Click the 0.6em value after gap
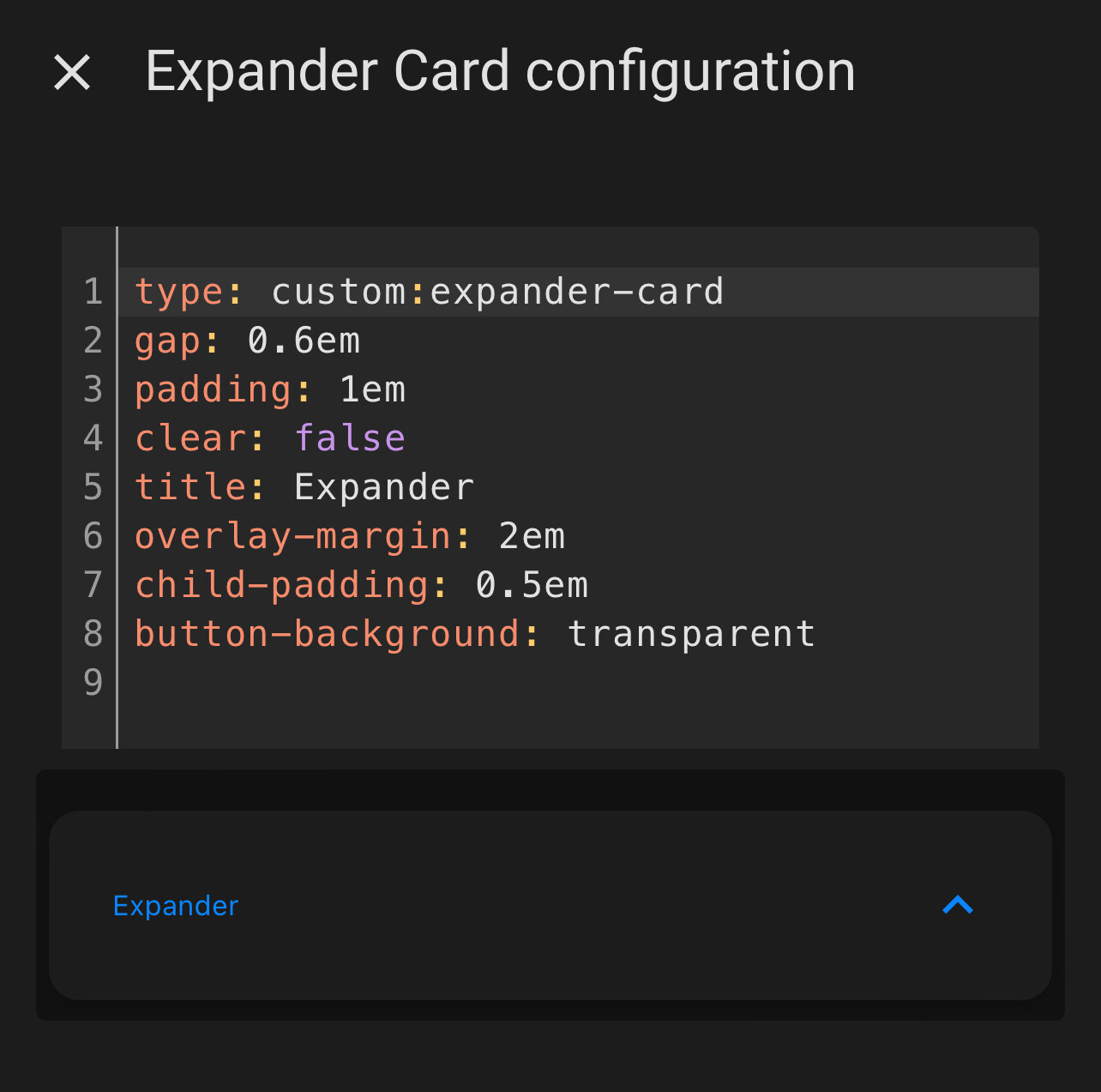Image resolution: width=1101 pixels, height=1092 pixels. [x=302, y=340]
